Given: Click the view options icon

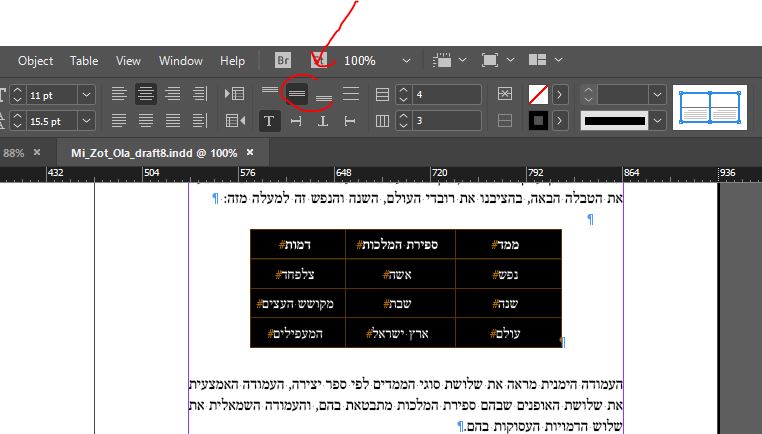Looking at the screenshot, I should (x=442, y=60).
